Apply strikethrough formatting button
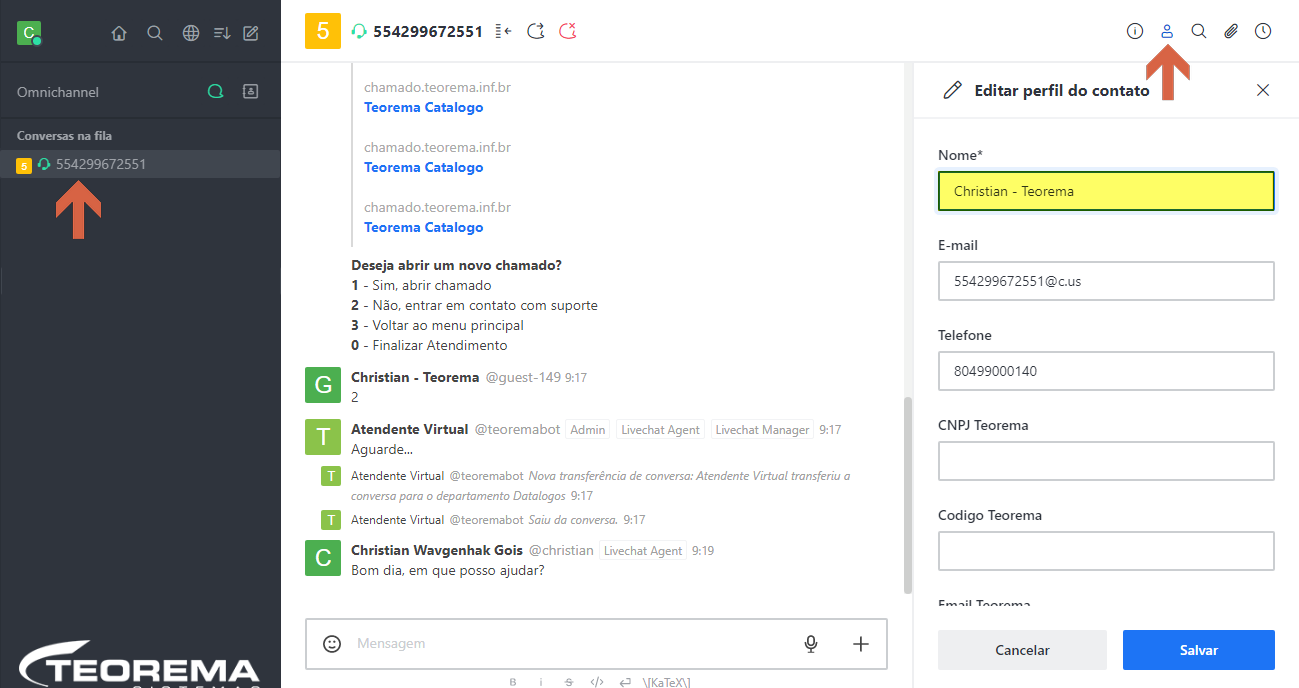This screenshot has height=688, width=1299. [569, 682]
